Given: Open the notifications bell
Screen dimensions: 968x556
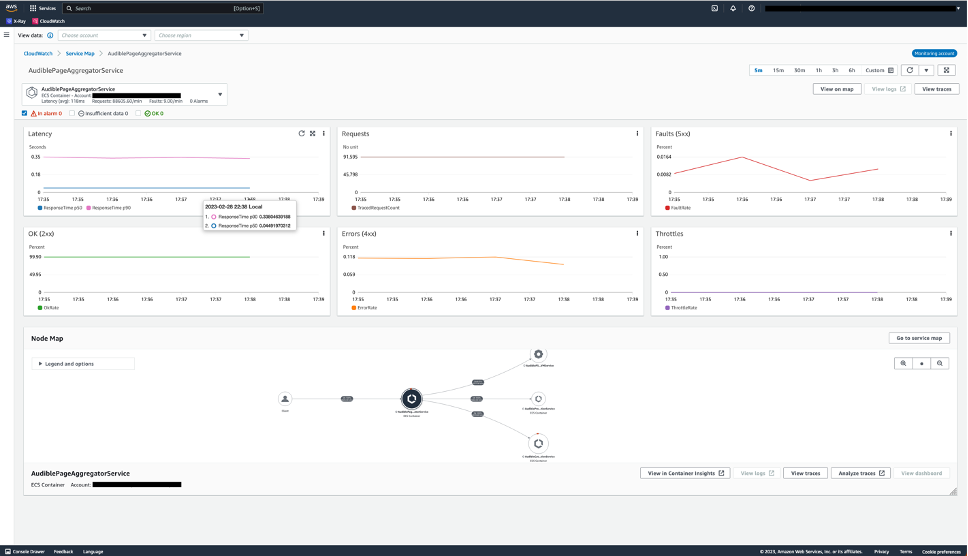Looking at the screenshot, I should coord(733,8).
